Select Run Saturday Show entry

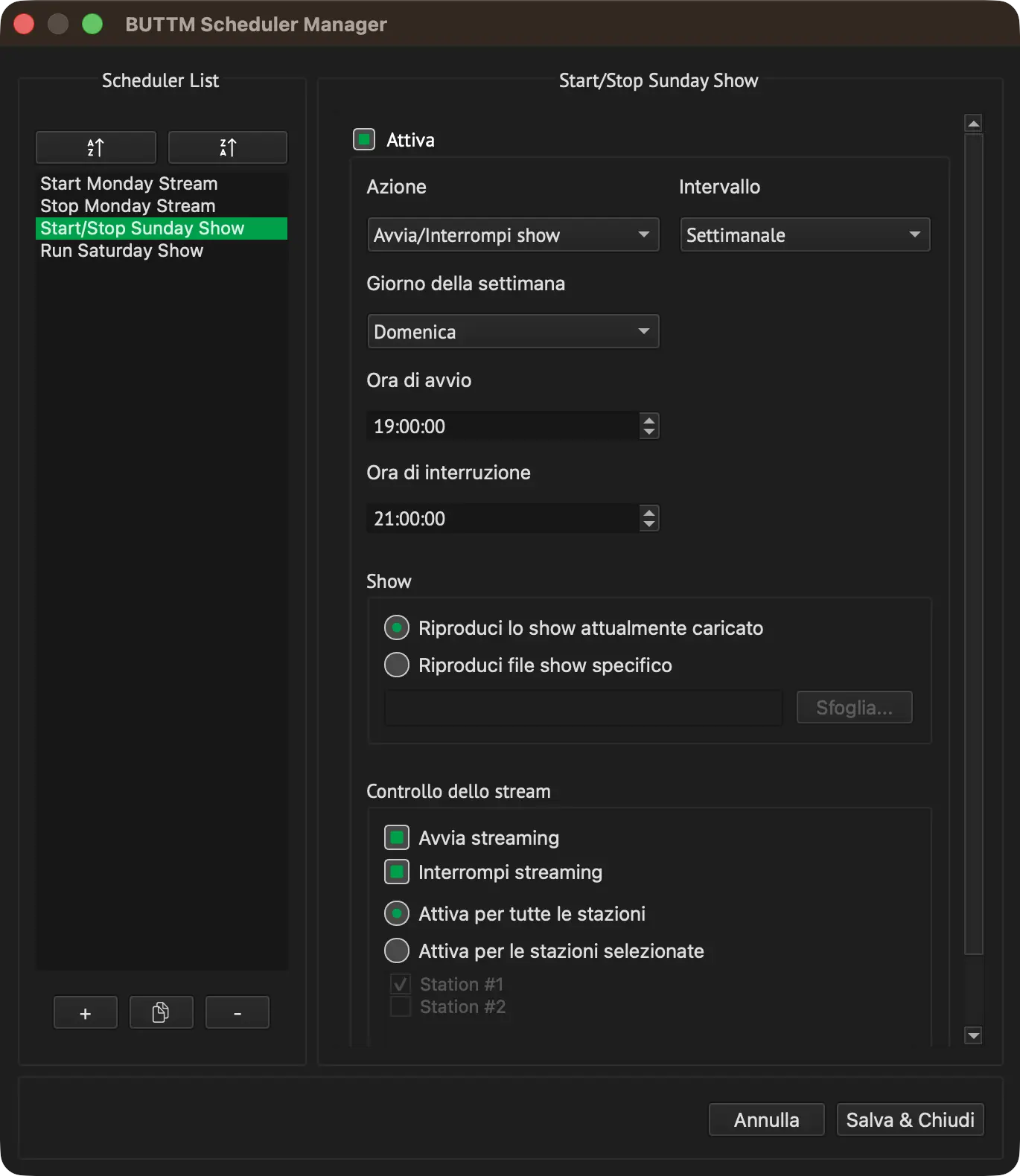[162, 251]
